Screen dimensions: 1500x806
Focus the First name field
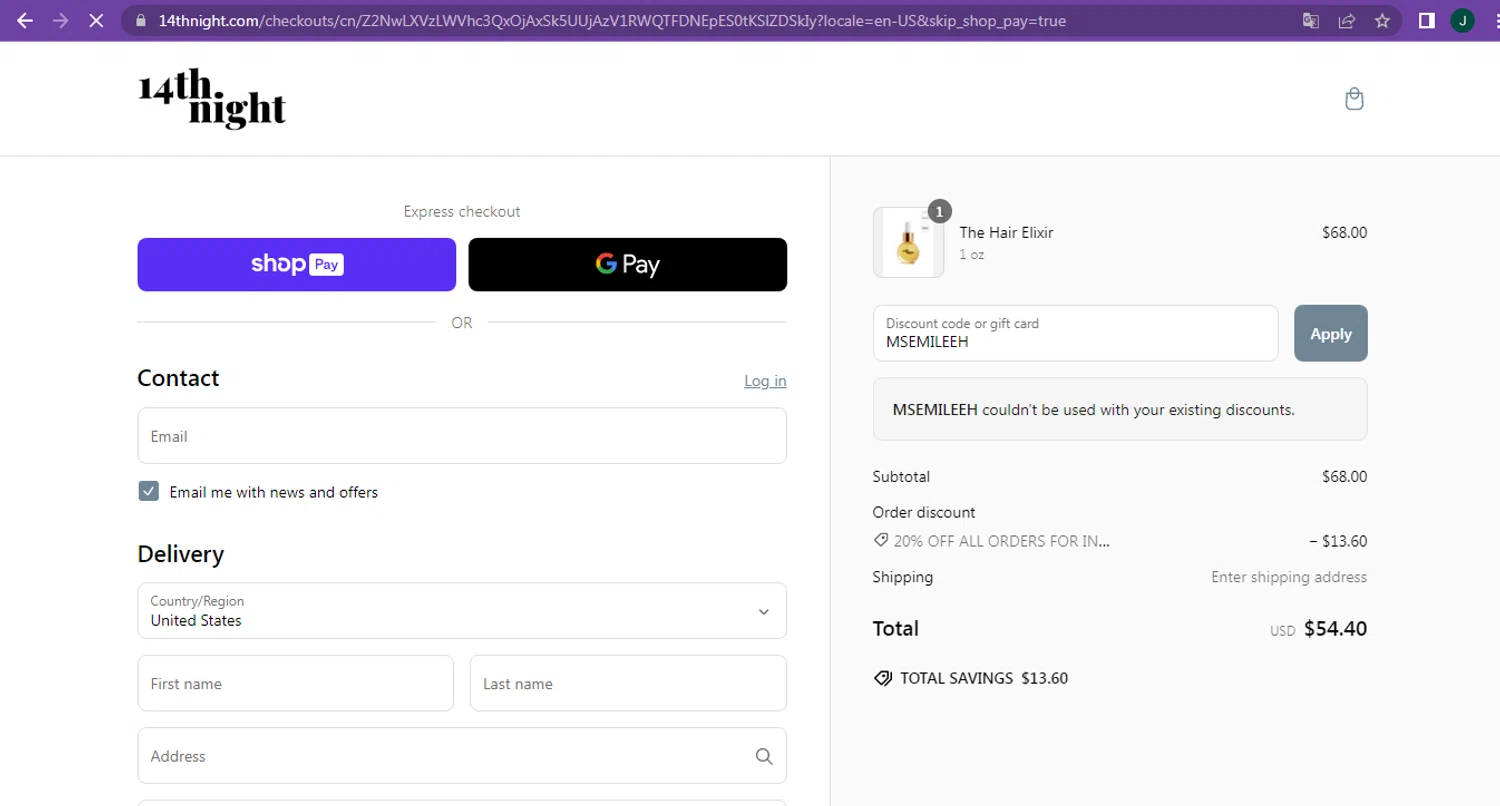coord(296,683)
